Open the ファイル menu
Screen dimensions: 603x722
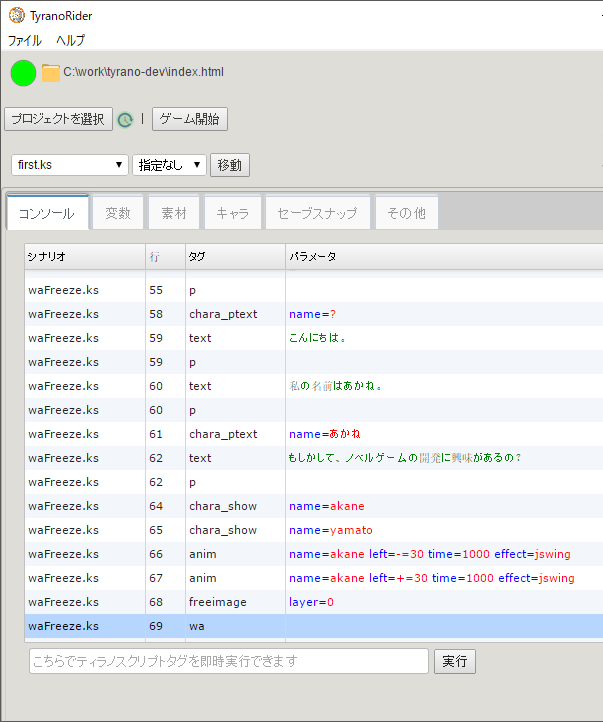[25, 41]
